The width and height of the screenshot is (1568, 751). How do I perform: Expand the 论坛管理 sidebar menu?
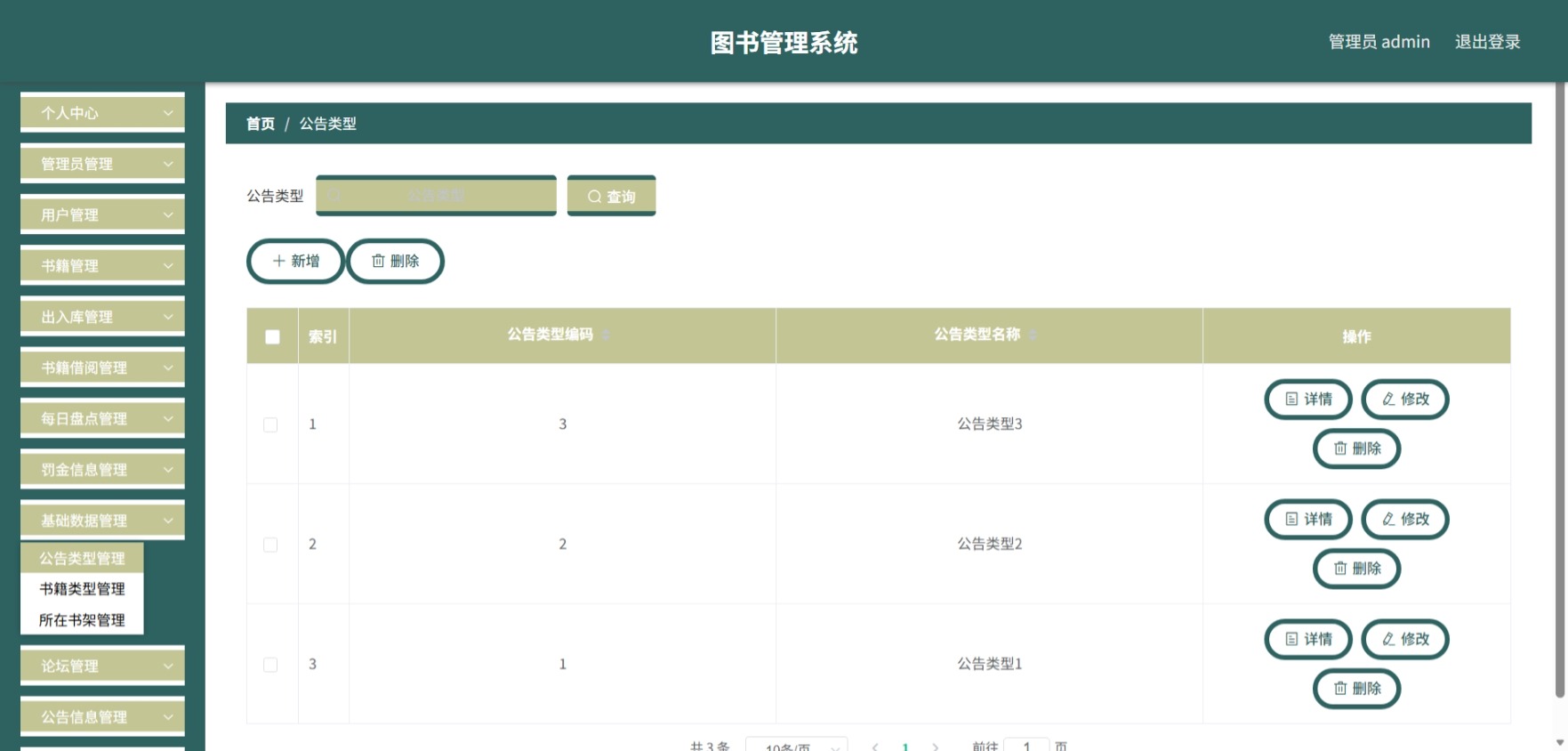point(102,666)
